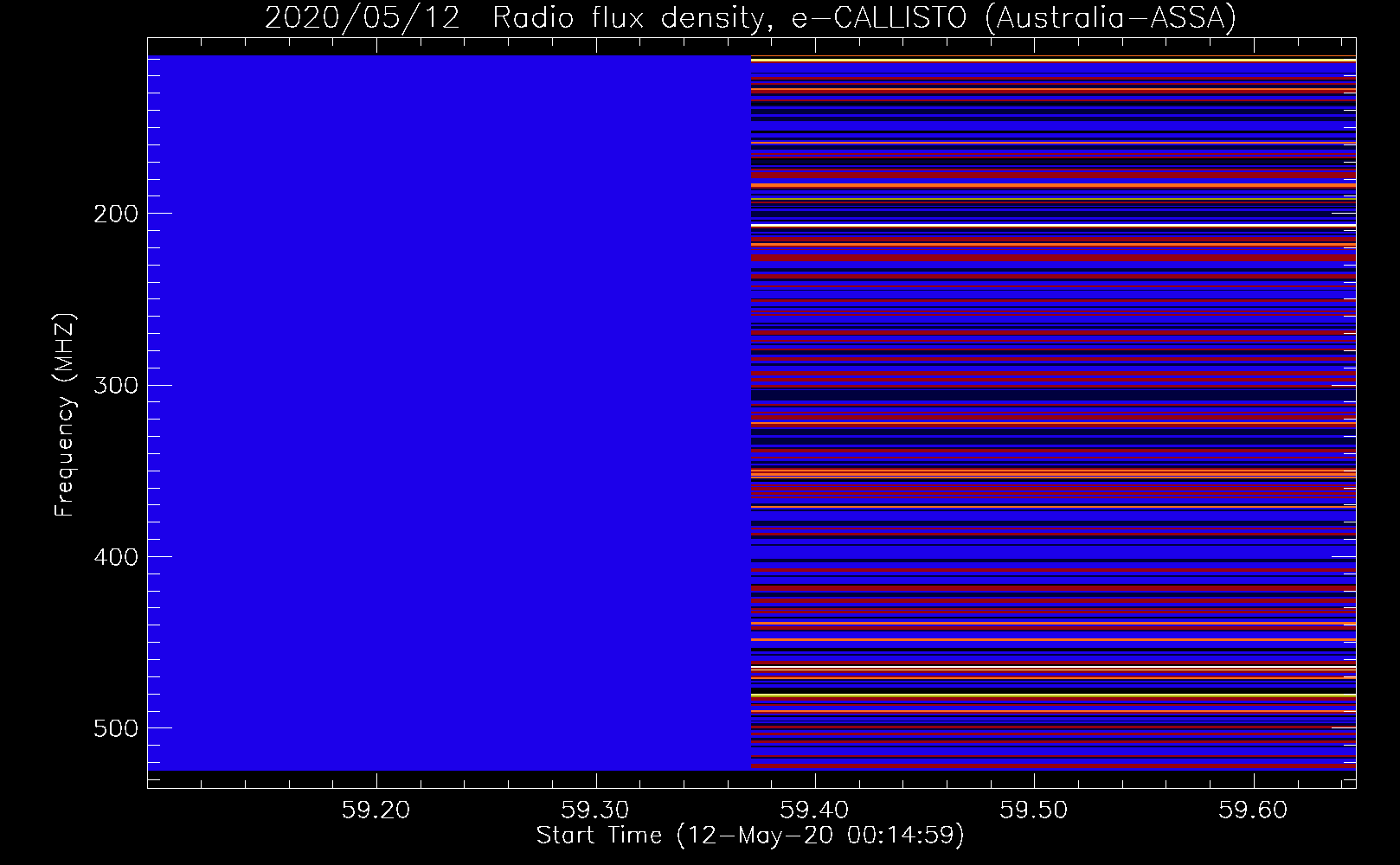Click the 300 frequency tick label
Image resolution: width=1400 pixels, height=865 pixels.
pyautogui.click(x=115, y=385)
